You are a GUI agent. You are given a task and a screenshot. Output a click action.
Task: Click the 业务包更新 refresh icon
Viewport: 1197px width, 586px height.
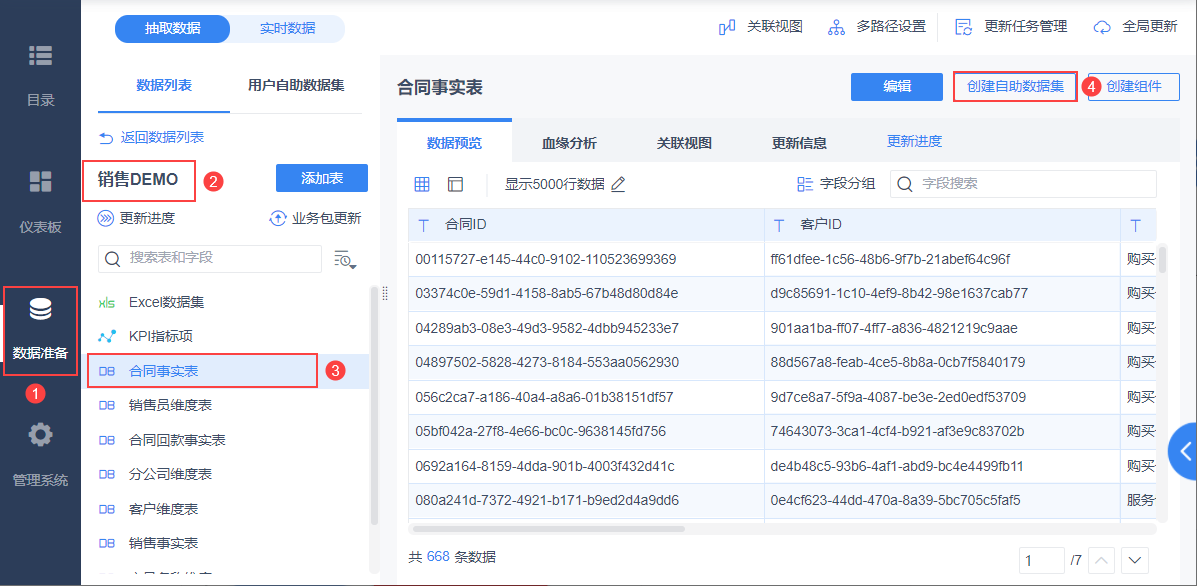pos(277,218)
